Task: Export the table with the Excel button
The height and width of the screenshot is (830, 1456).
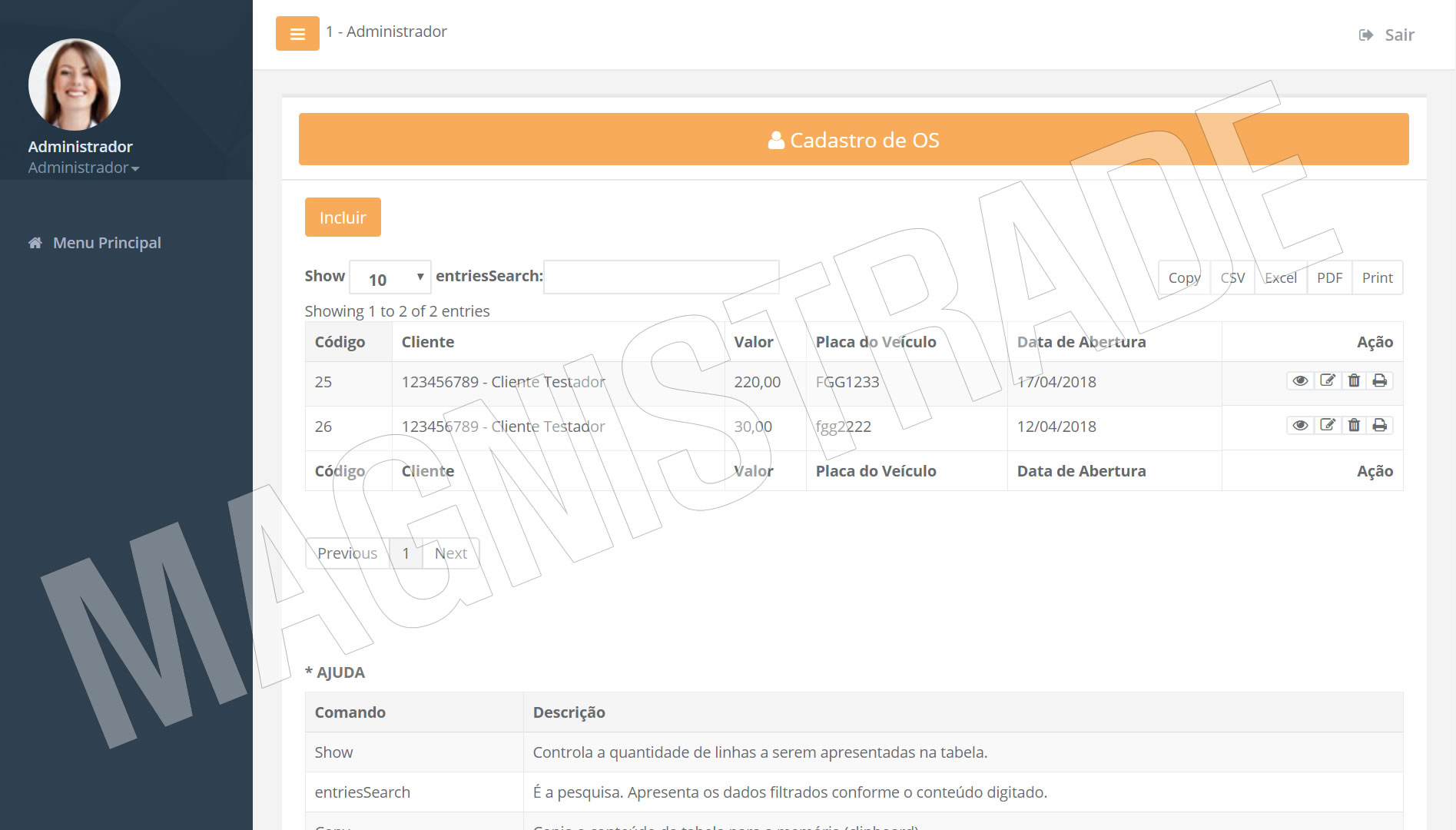Action: pos(1280,278)
